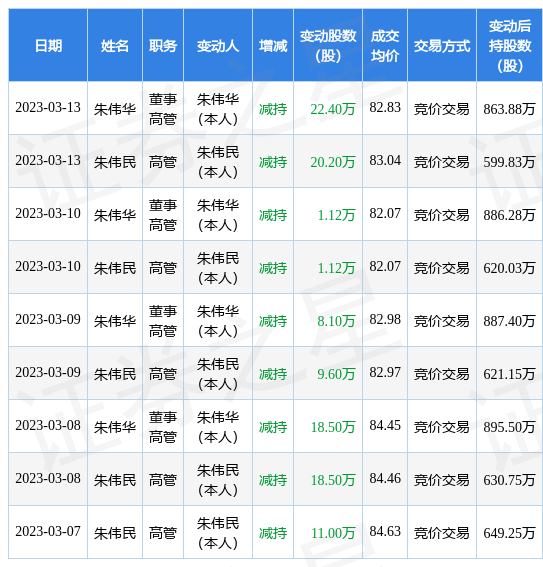Select the 887.40万 holdings cell
This screenshot has width=543, height=567.
click(509, 321)
